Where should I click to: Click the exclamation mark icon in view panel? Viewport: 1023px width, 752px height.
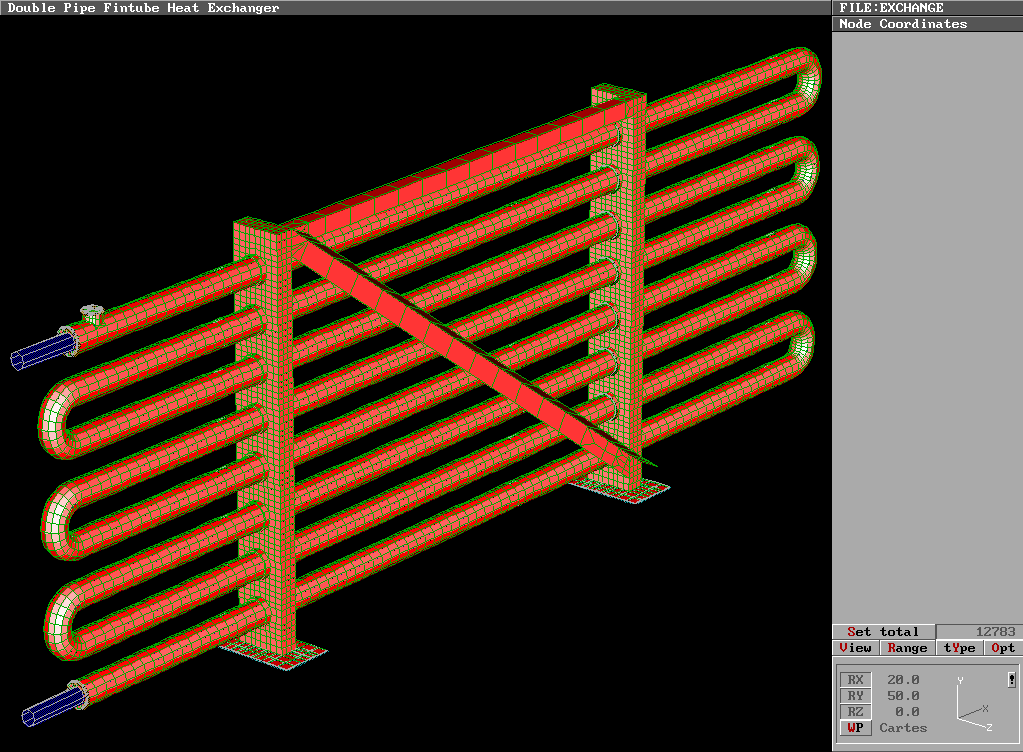click(1012, 680)
